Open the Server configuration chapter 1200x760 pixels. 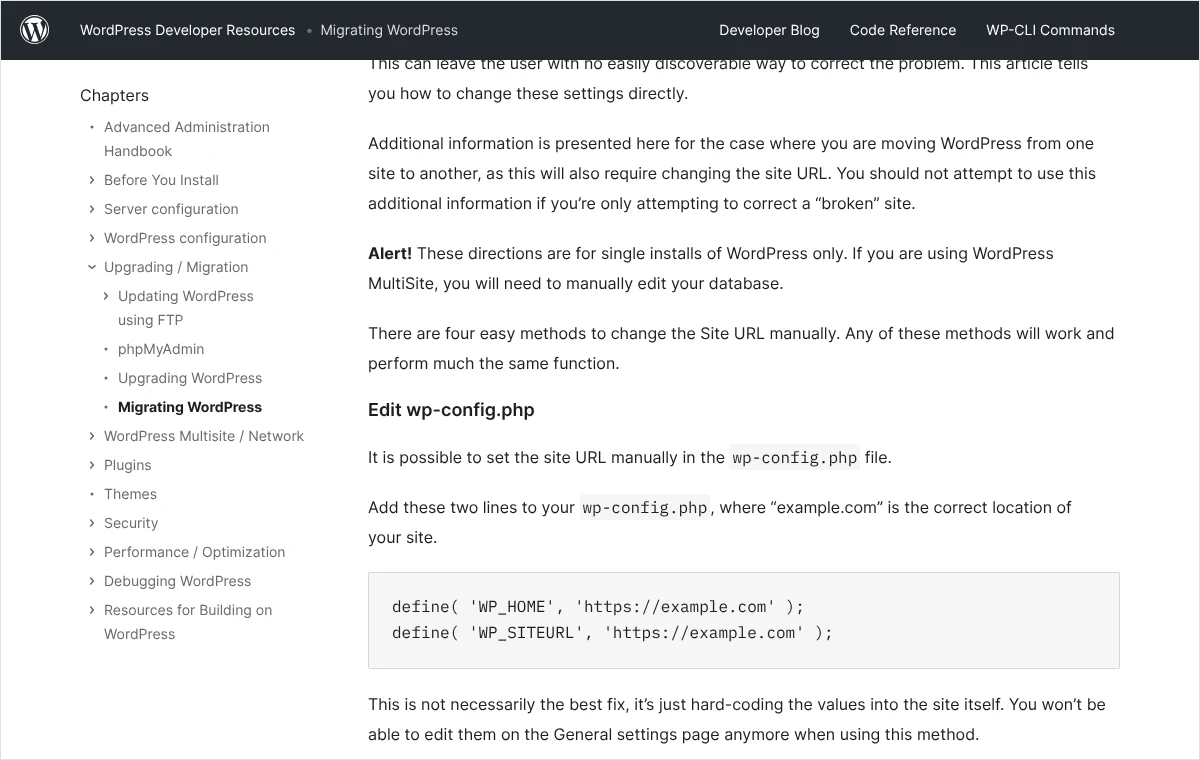(171, 209)
